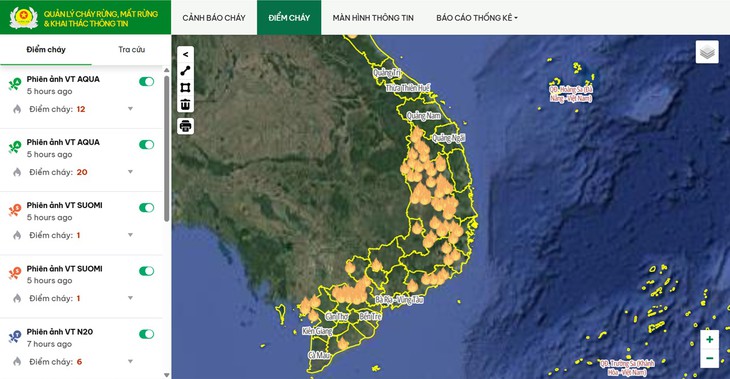Click the police emblem logo

point(23,18)
